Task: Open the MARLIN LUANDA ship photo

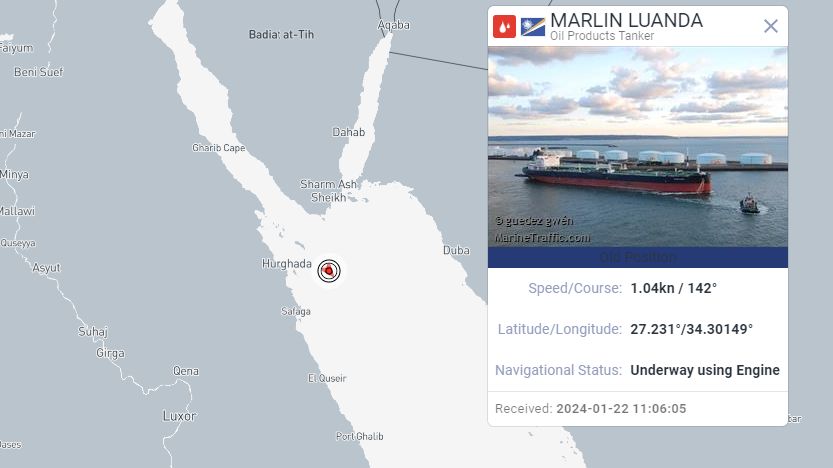Action: tap(638, 147)
